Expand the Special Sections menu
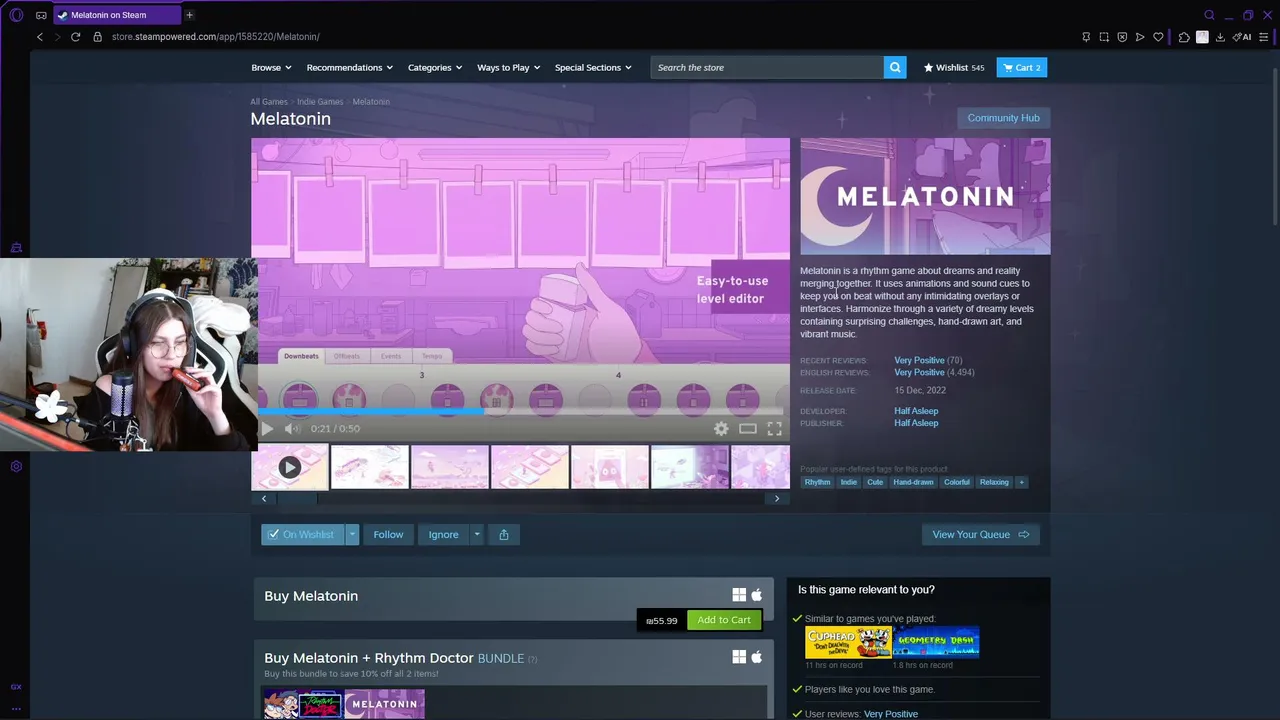The image size is (1280, 720). pyautogui.click(x=593, y=68)
